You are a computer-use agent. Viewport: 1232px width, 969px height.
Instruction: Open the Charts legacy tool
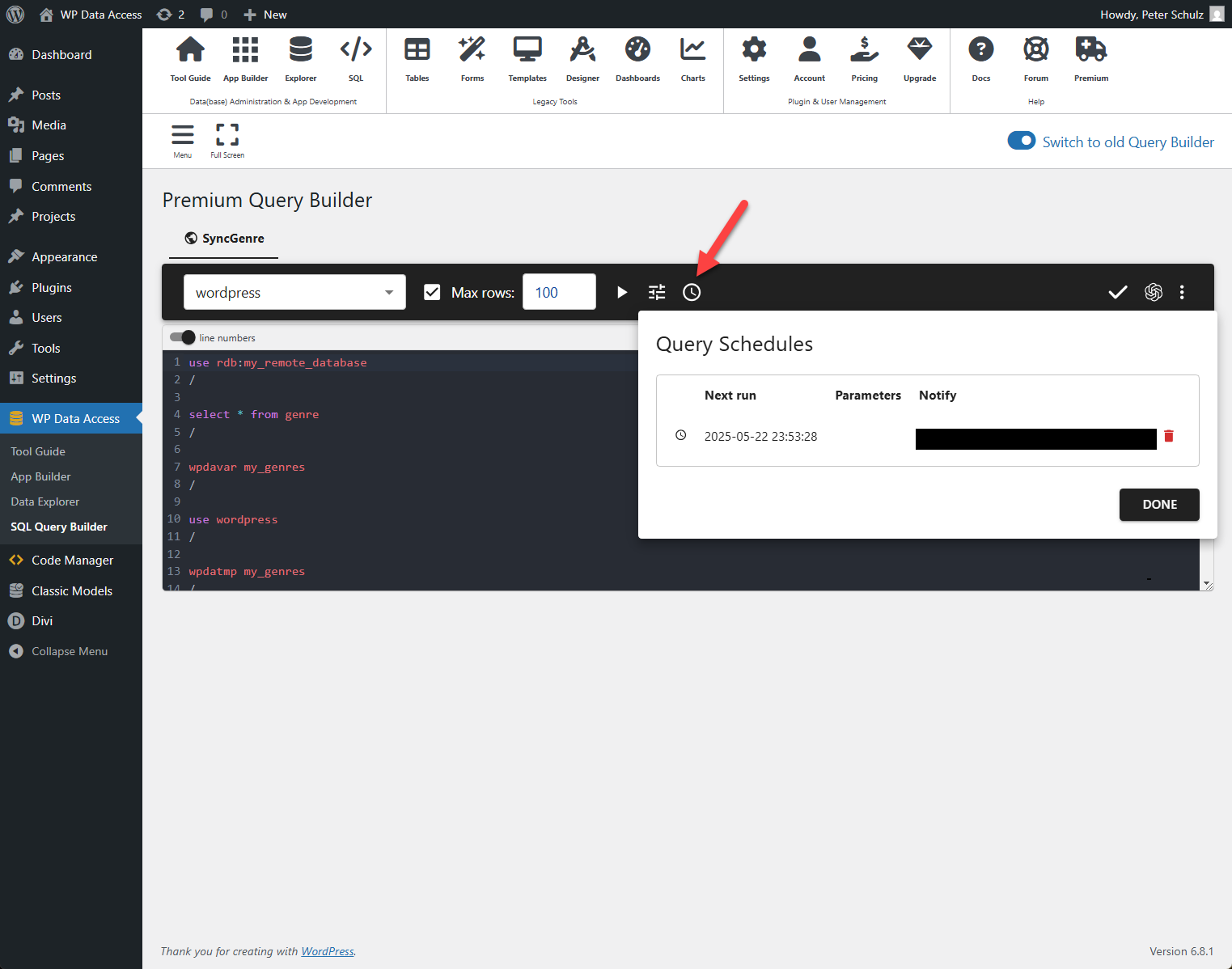tap(692, 59)
